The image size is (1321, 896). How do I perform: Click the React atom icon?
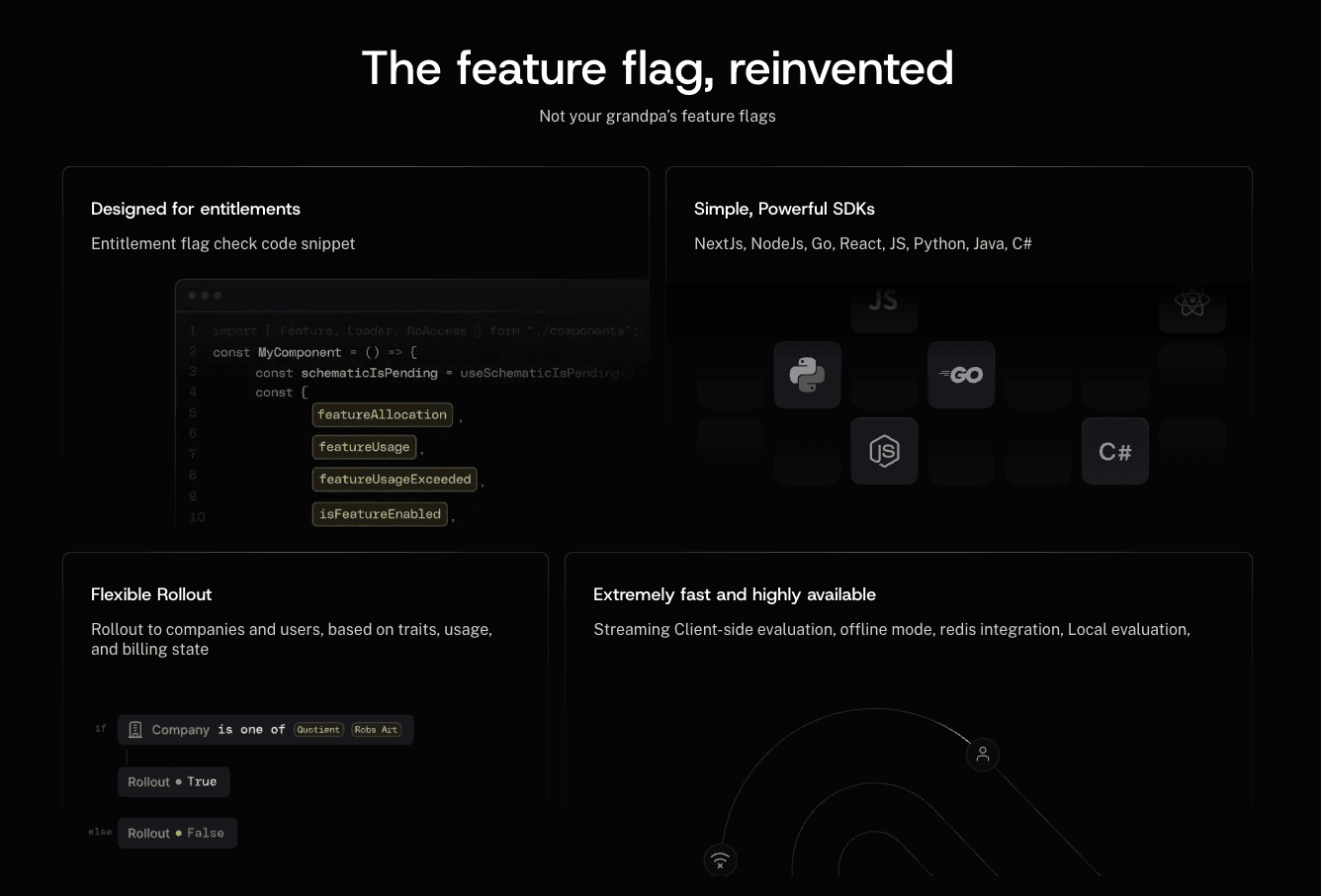tap(1191, 303)
